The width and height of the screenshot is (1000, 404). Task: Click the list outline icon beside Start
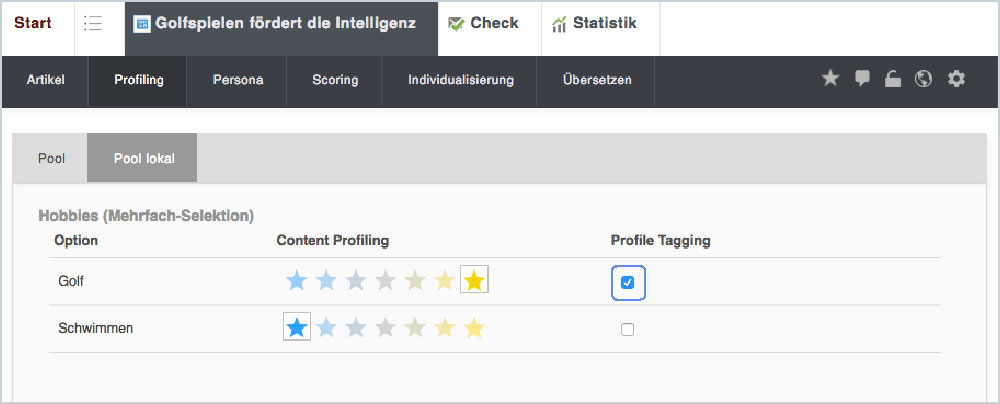(93, 24)
